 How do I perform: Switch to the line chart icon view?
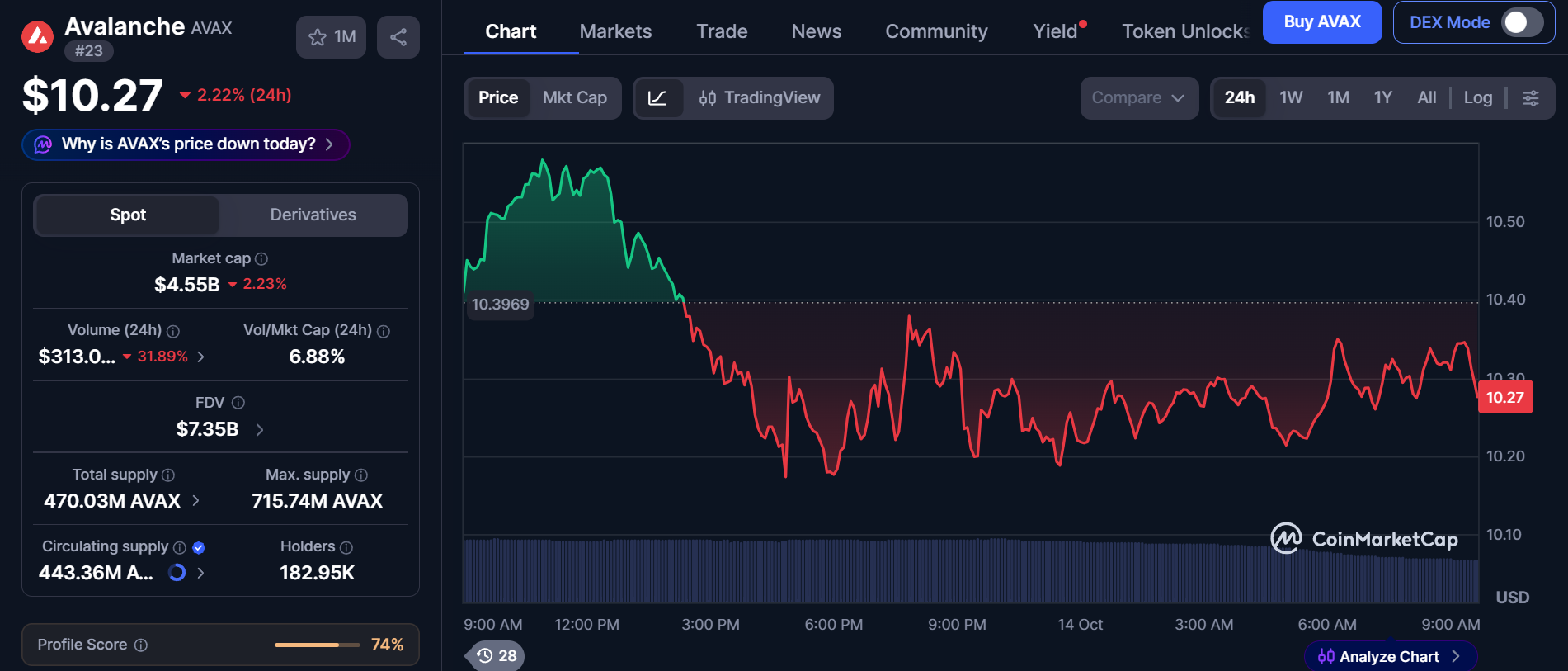pos(658,98)
